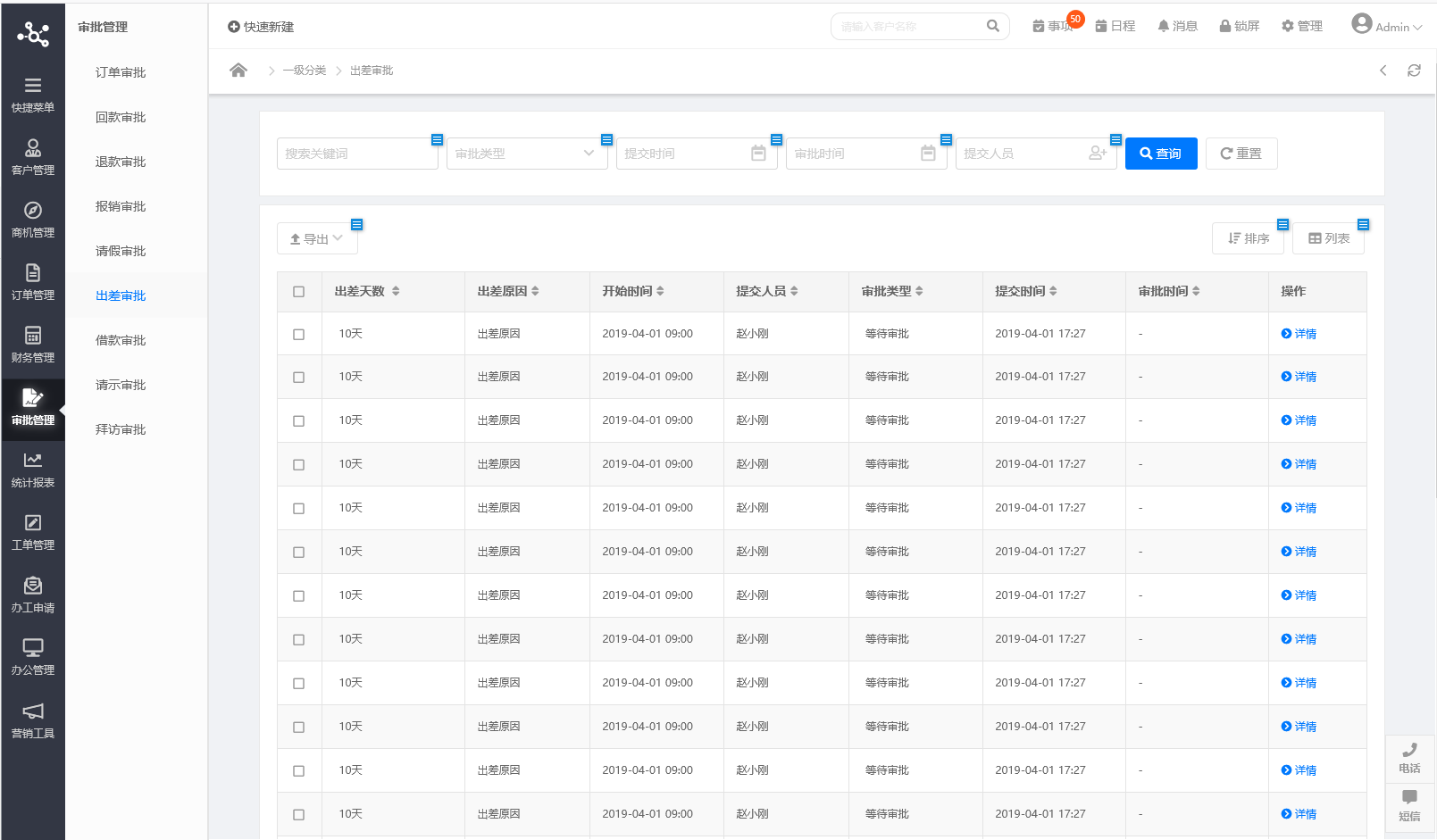Check fourth table row checkbox

pyautogui.click(x=298, y=464)
